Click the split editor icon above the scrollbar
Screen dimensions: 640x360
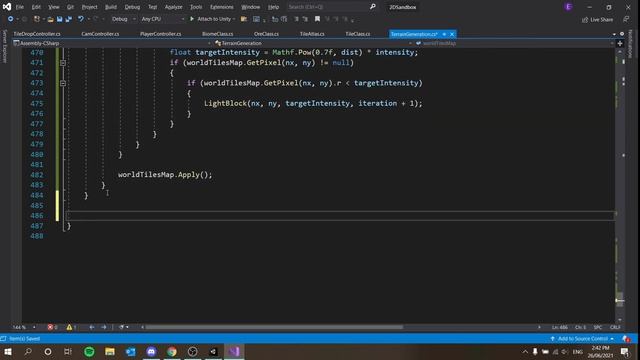620,43
